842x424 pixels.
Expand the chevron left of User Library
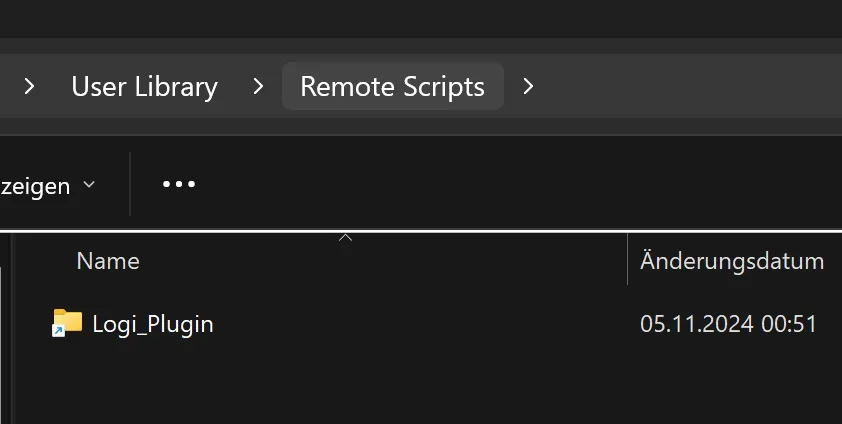pos(29,87)
